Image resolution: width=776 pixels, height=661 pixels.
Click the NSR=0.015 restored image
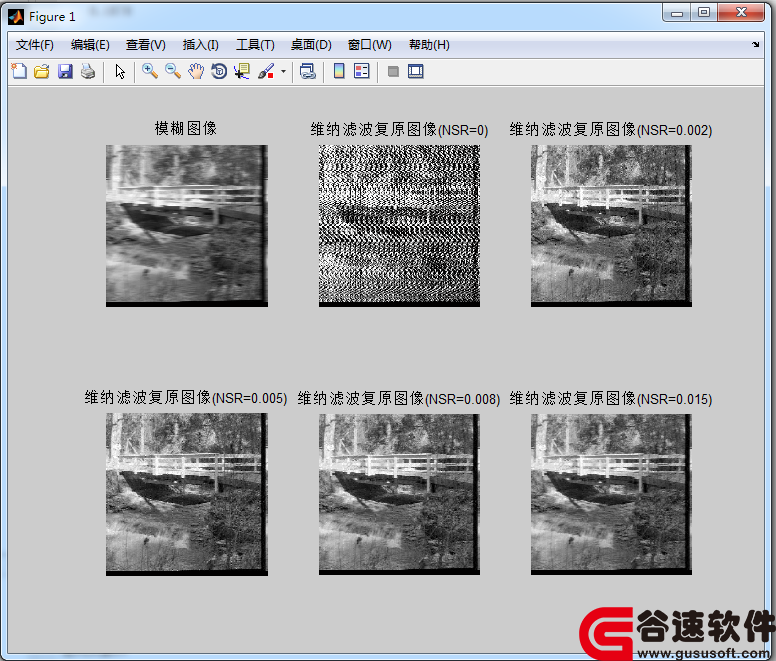tap(611, 494)
